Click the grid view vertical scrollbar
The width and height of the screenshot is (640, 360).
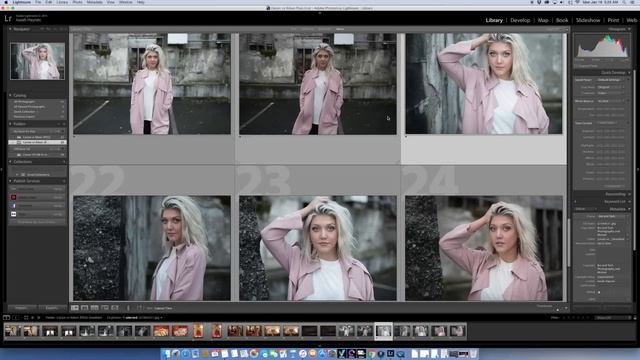[569, 242]
